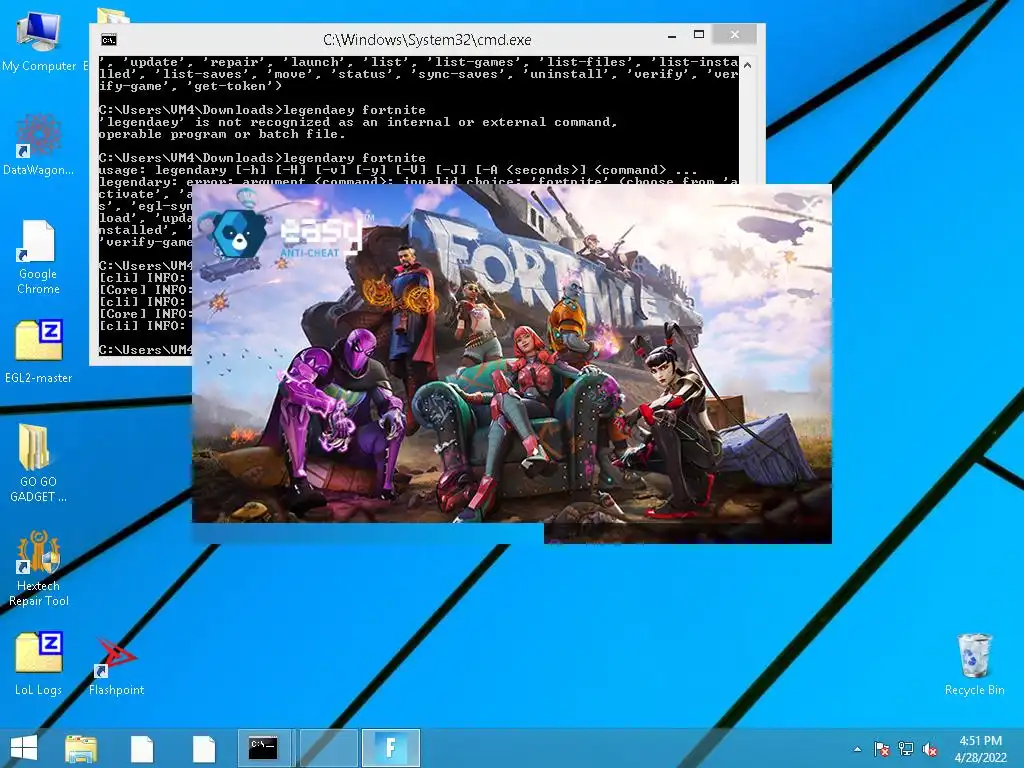Screen dimensions: 1024x768
Task: Maximize the cmd.exe window
Action: point(699,35)
